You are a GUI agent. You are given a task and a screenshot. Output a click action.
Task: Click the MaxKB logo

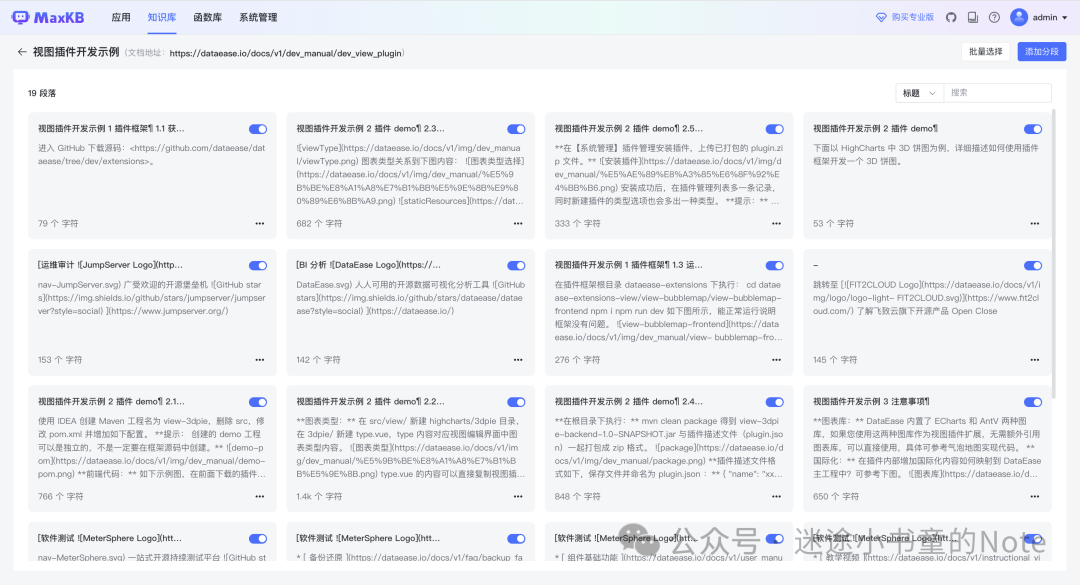coord(48,17)
